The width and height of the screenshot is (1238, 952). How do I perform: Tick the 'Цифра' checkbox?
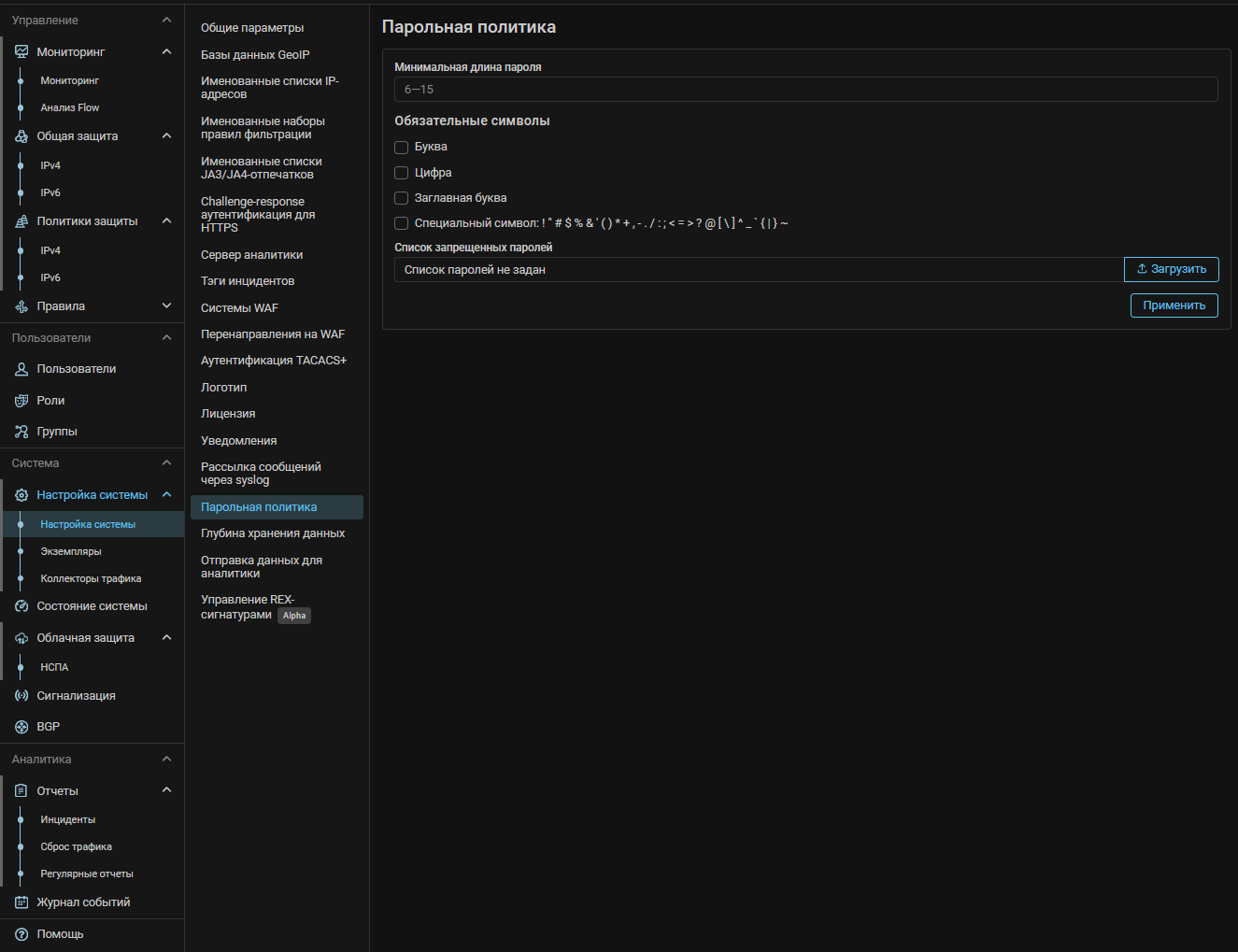(402, 173)
